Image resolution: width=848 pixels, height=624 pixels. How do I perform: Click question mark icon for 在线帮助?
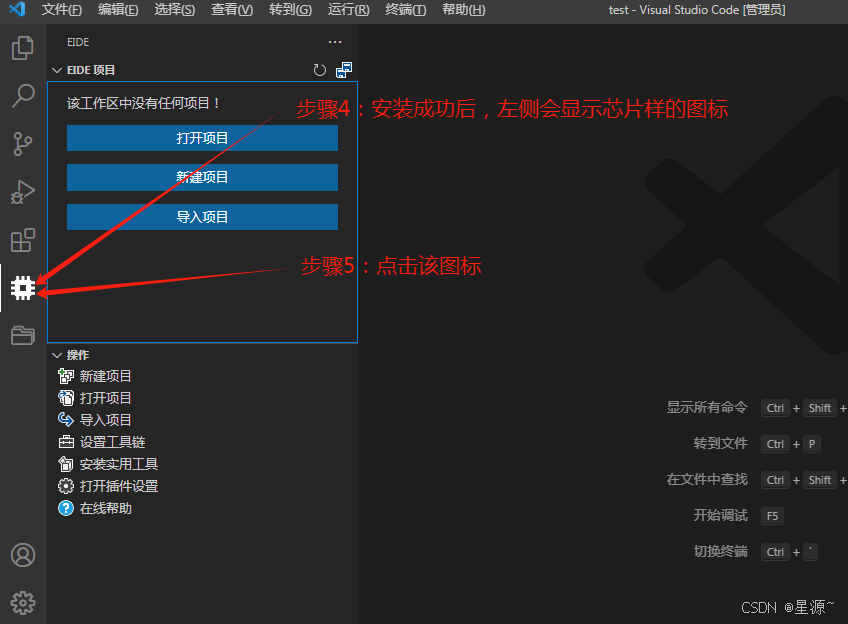click(66, 508)
